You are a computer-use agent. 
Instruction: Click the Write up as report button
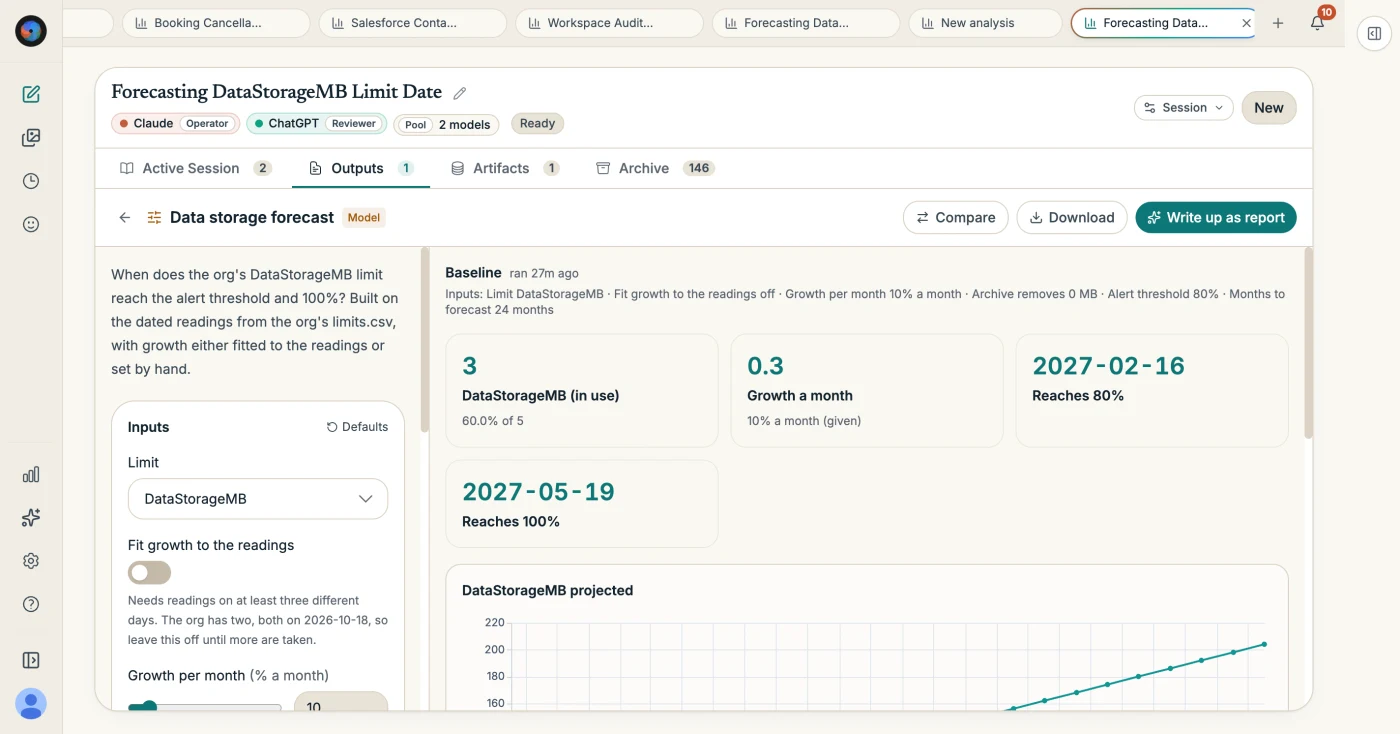coord(1216,217)
